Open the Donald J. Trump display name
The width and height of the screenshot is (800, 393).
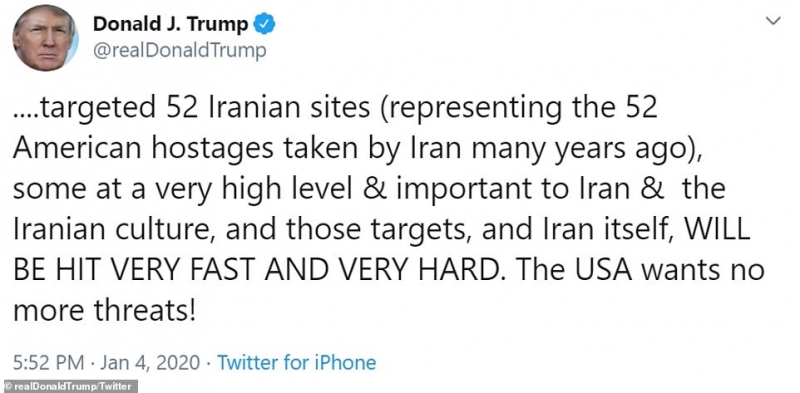[171, 24]
